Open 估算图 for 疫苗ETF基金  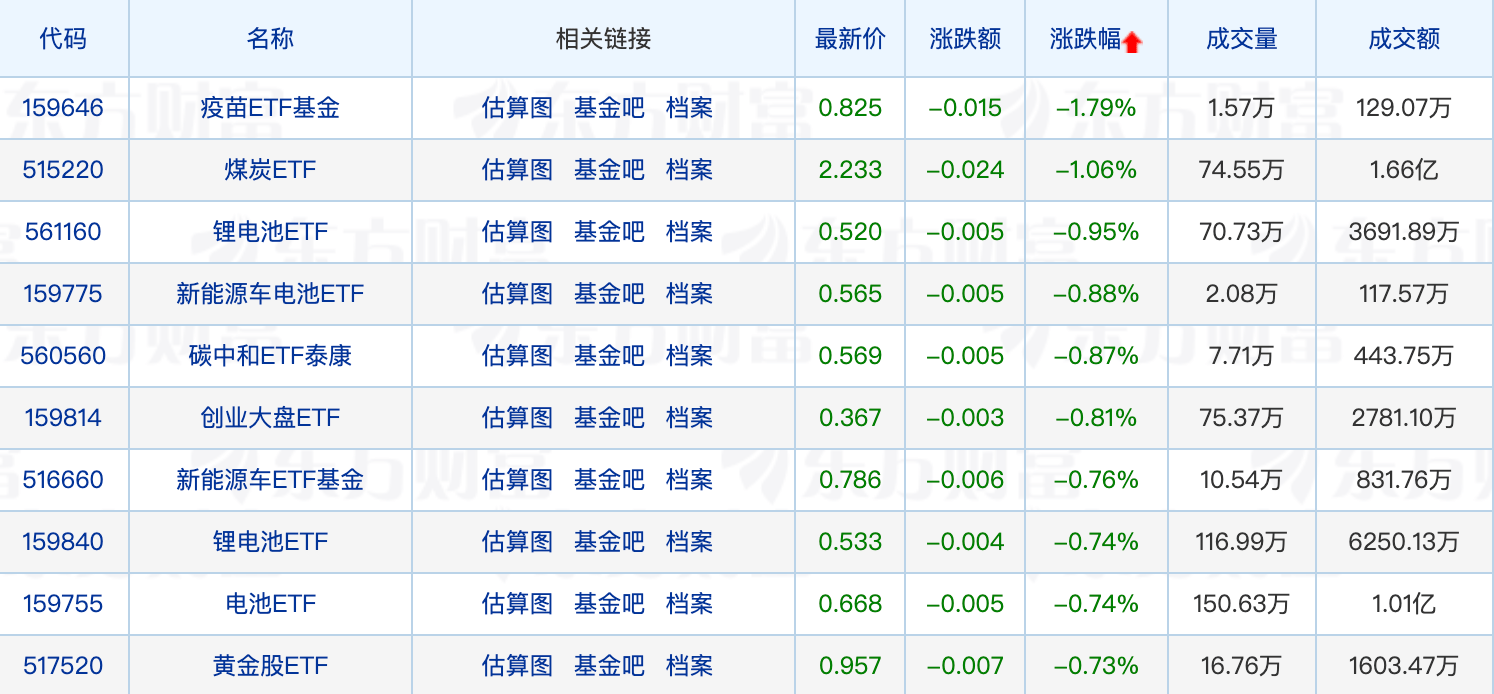(517, 108)
